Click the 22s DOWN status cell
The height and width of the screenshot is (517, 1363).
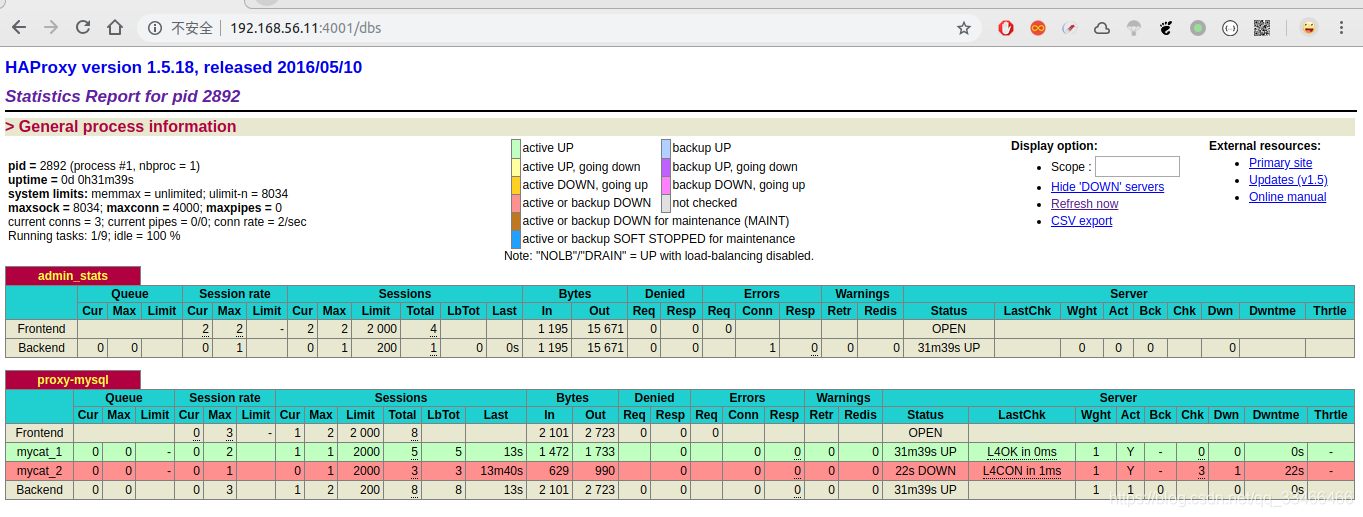point(925,471)
